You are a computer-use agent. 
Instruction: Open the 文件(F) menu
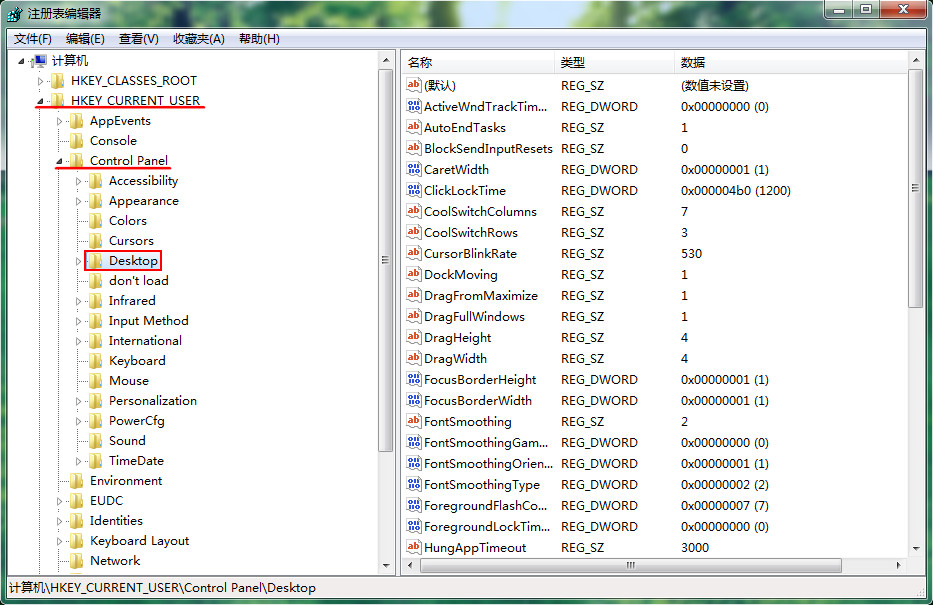pyautogui.click(x=33, y=39)
